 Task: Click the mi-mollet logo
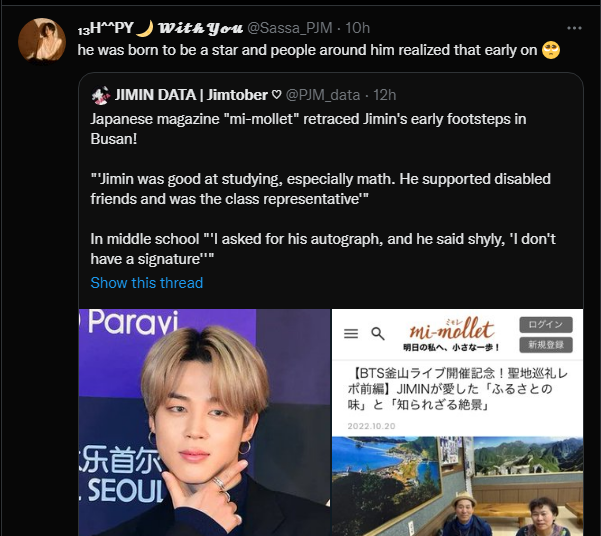tap(452, 334)
